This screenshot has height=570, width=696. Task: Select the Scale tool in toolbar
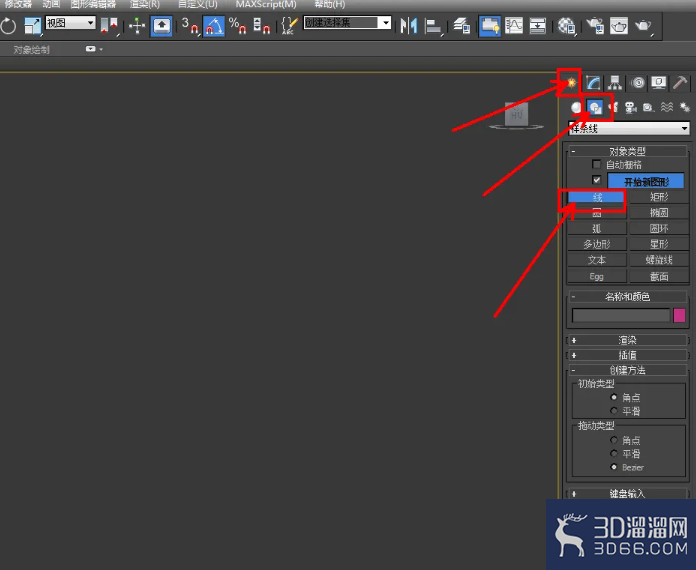pyautogui.click(x=32, y=26)
